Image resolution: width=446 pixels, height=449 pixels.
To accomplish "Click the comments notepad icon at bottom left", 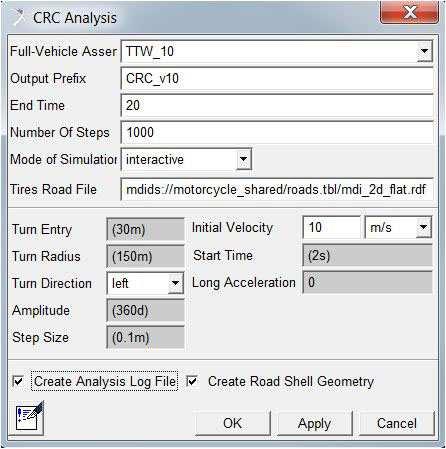I will pos(30,419).
